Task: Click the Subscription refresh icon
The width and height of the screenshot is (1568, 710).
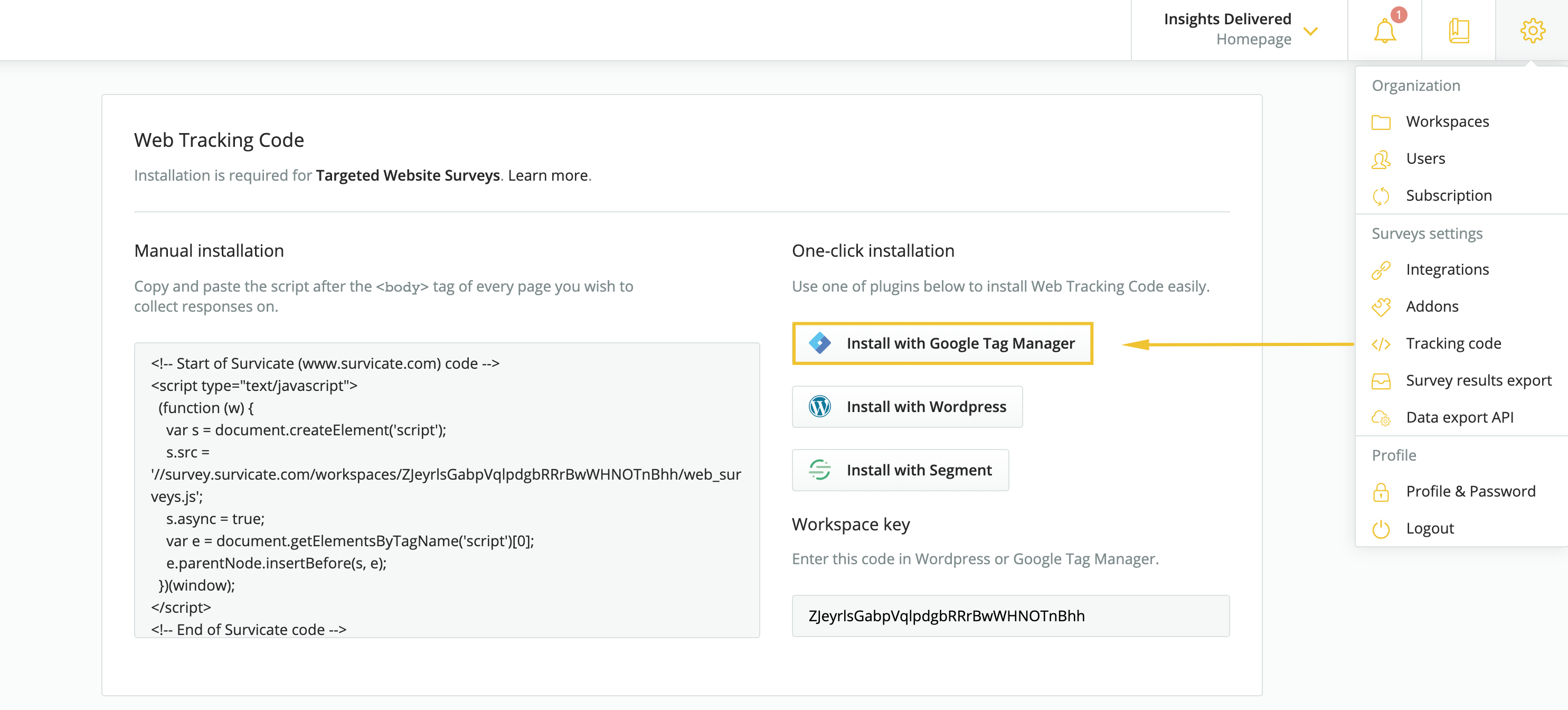Action: coord(1381,196)
